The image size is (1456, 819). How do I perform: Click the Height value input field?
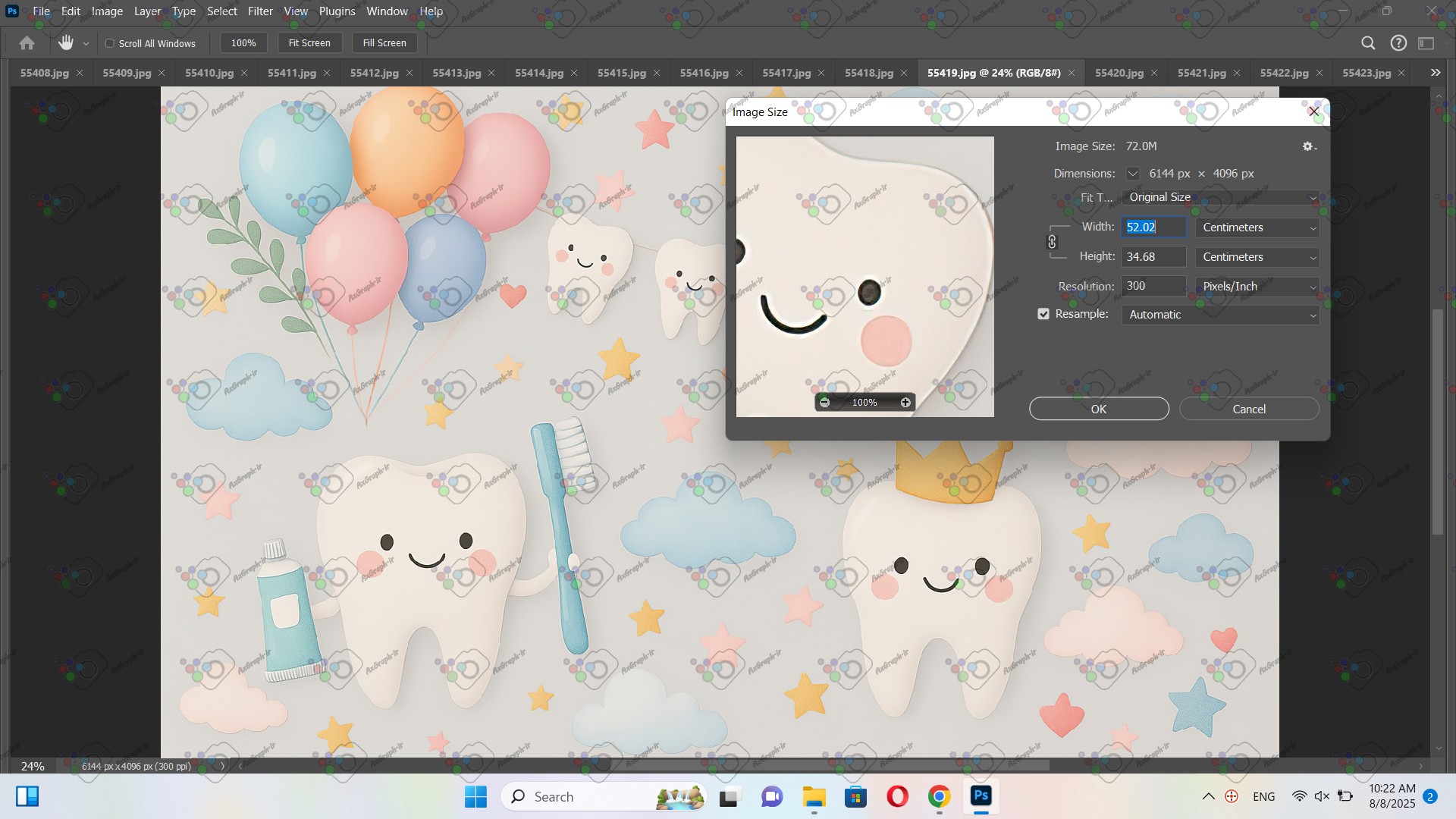[1153, 257]
